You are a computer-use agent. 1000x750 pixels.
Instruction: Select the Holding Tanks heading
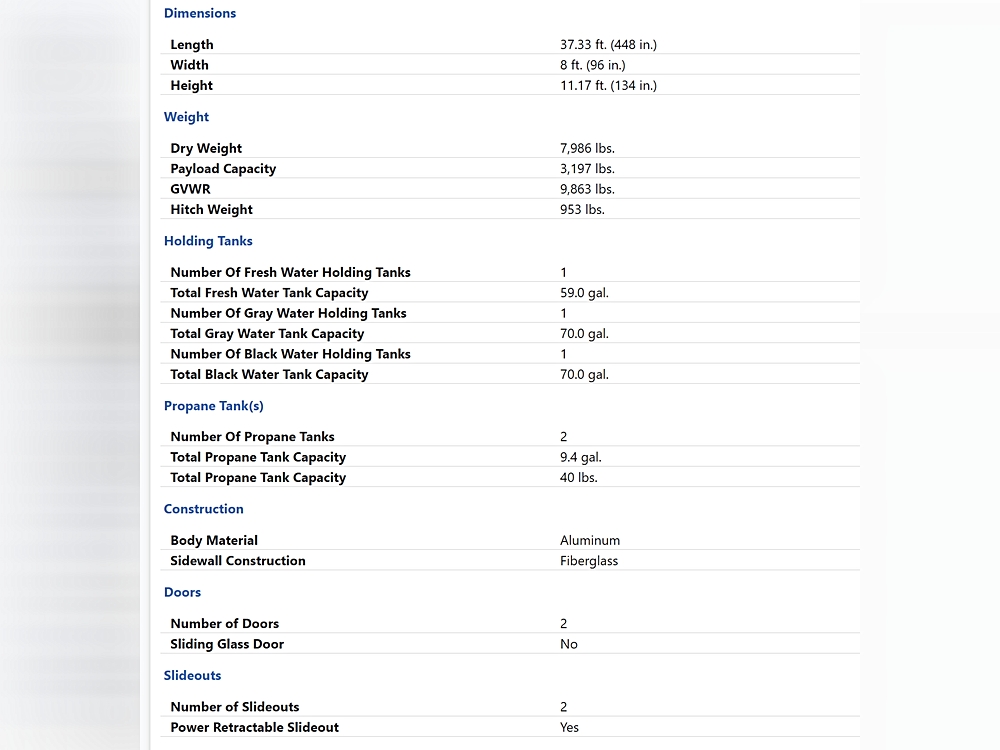208,241
